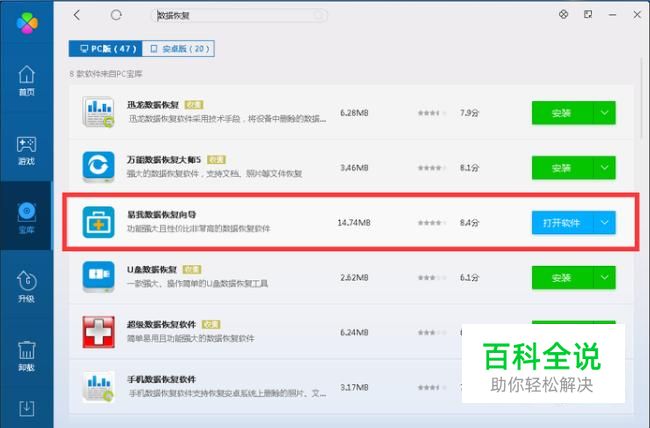Click star rating of 易我数据恢复向导
This screenshot has width=650, height=428.
[432, 223]
